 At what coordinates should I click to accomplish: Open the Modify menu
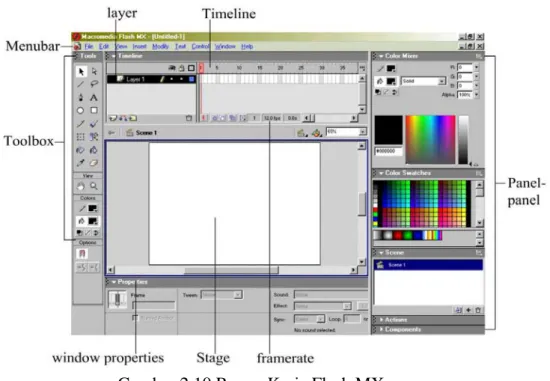pos(160,46)
